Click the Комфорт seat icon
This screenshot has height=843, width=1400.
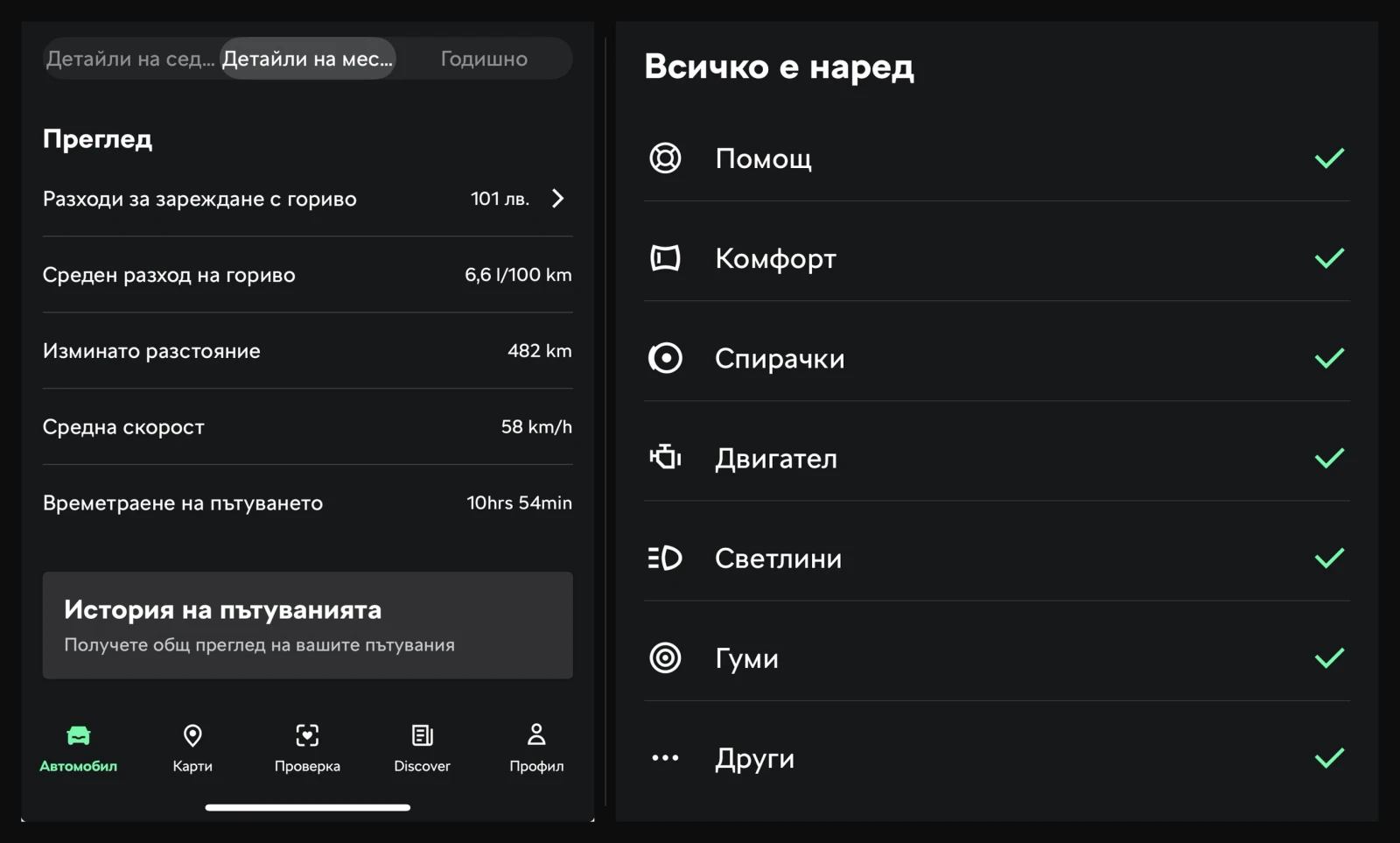pos(665,258)
